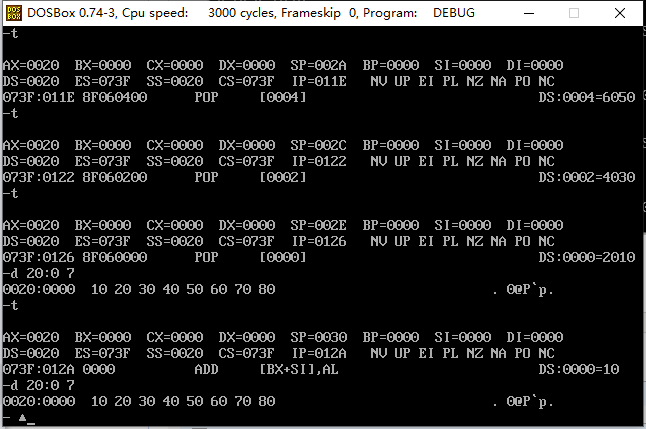Click the register value 'SP=002C'
The width and height of the screenshot is (646, 429).
click(318, 145)
